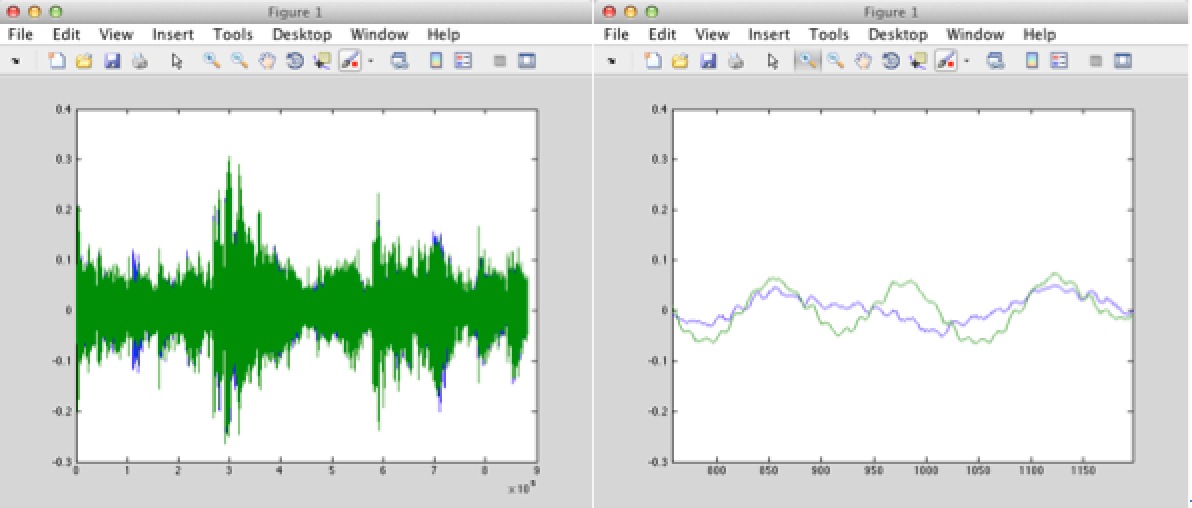The image size is (1192, 508).
Task: Toggle Edit Plot arrow in right window
Action: 773,62
